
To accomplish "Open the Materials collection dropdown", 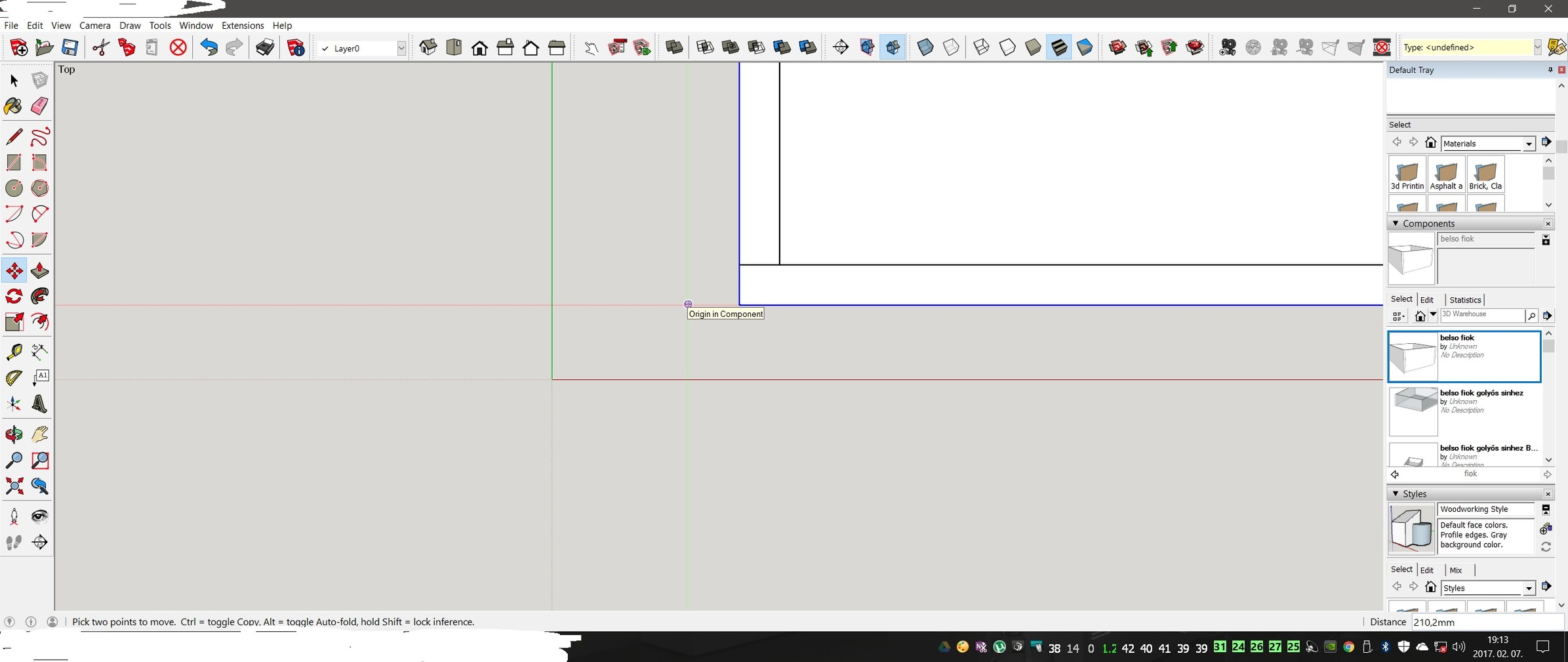I will pos(1529,144).
